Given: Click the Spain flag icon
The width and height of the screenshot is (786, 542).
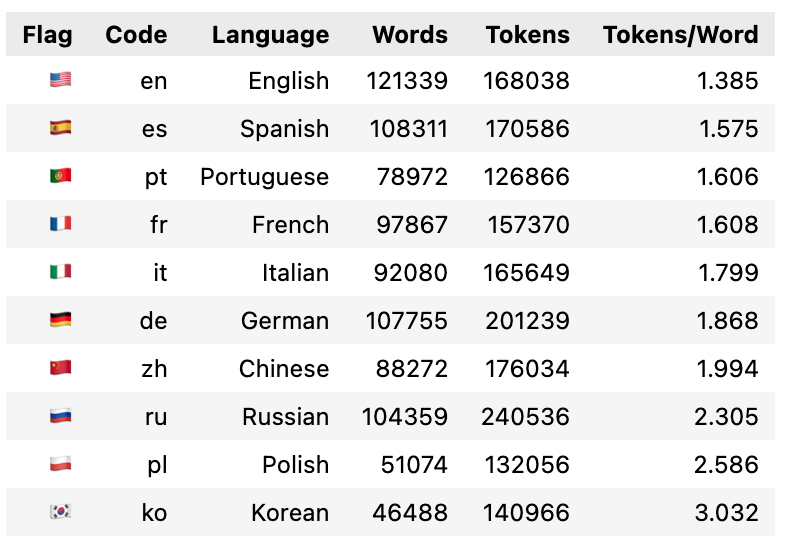Looking at the screenshot, I should point(61,128).
